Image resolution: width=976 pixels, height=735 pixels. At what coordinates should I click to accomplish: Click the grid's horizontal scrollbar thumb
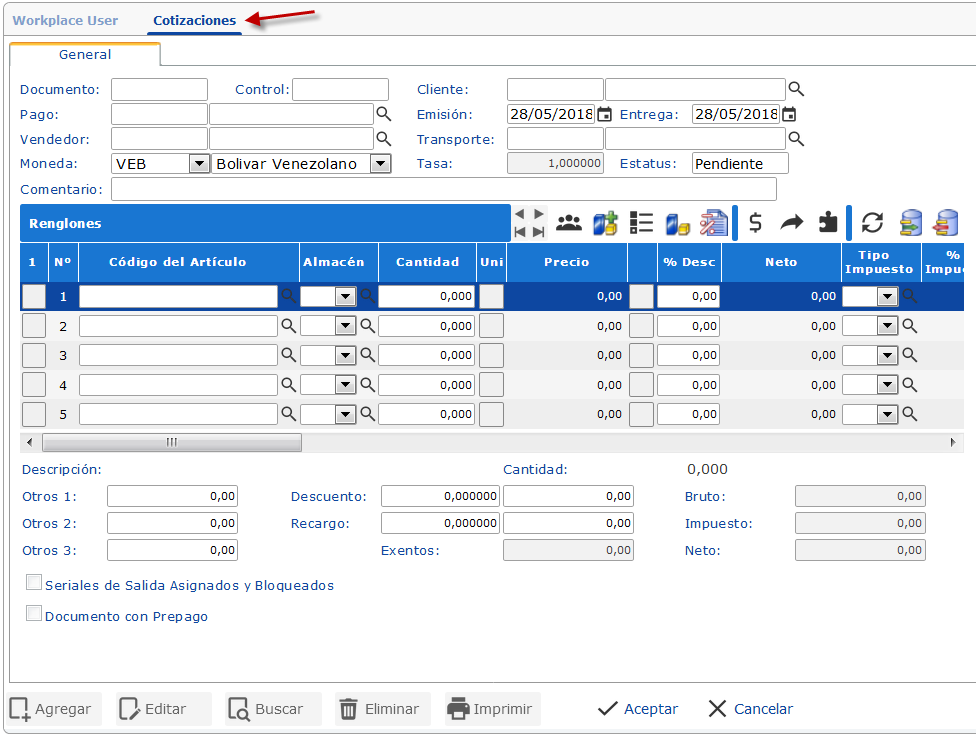point(171,442)
